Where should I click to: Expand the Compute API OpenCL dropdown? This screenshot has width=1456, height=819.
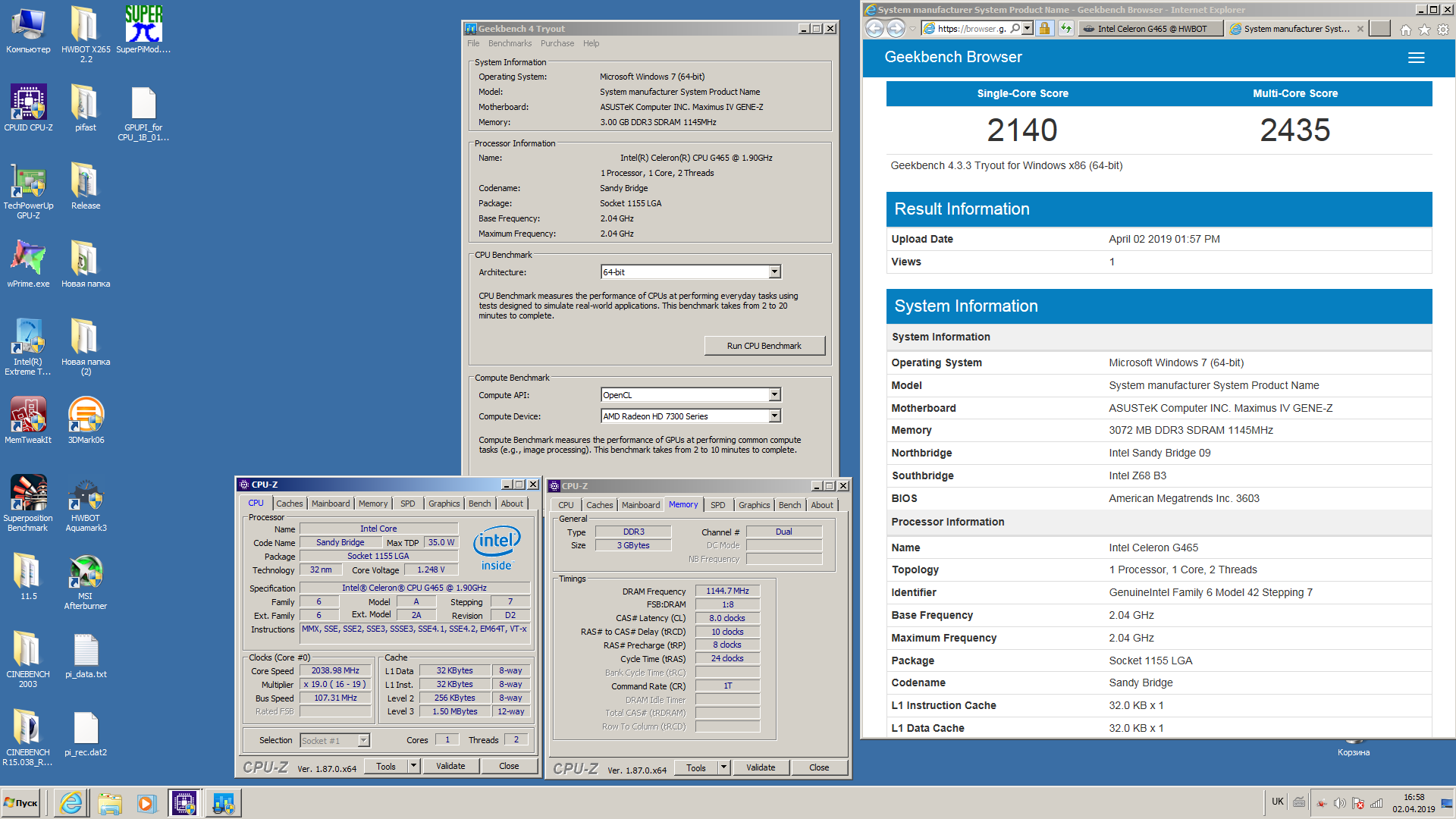[774, 395]
